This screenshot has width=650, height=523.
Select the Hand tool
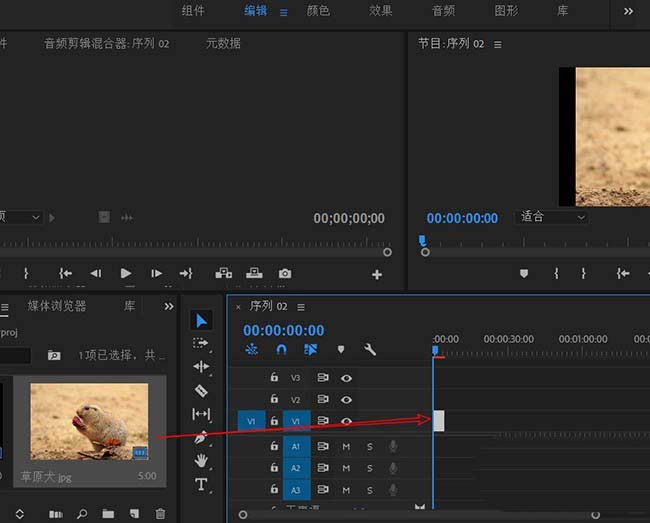(x=201, y=460)
